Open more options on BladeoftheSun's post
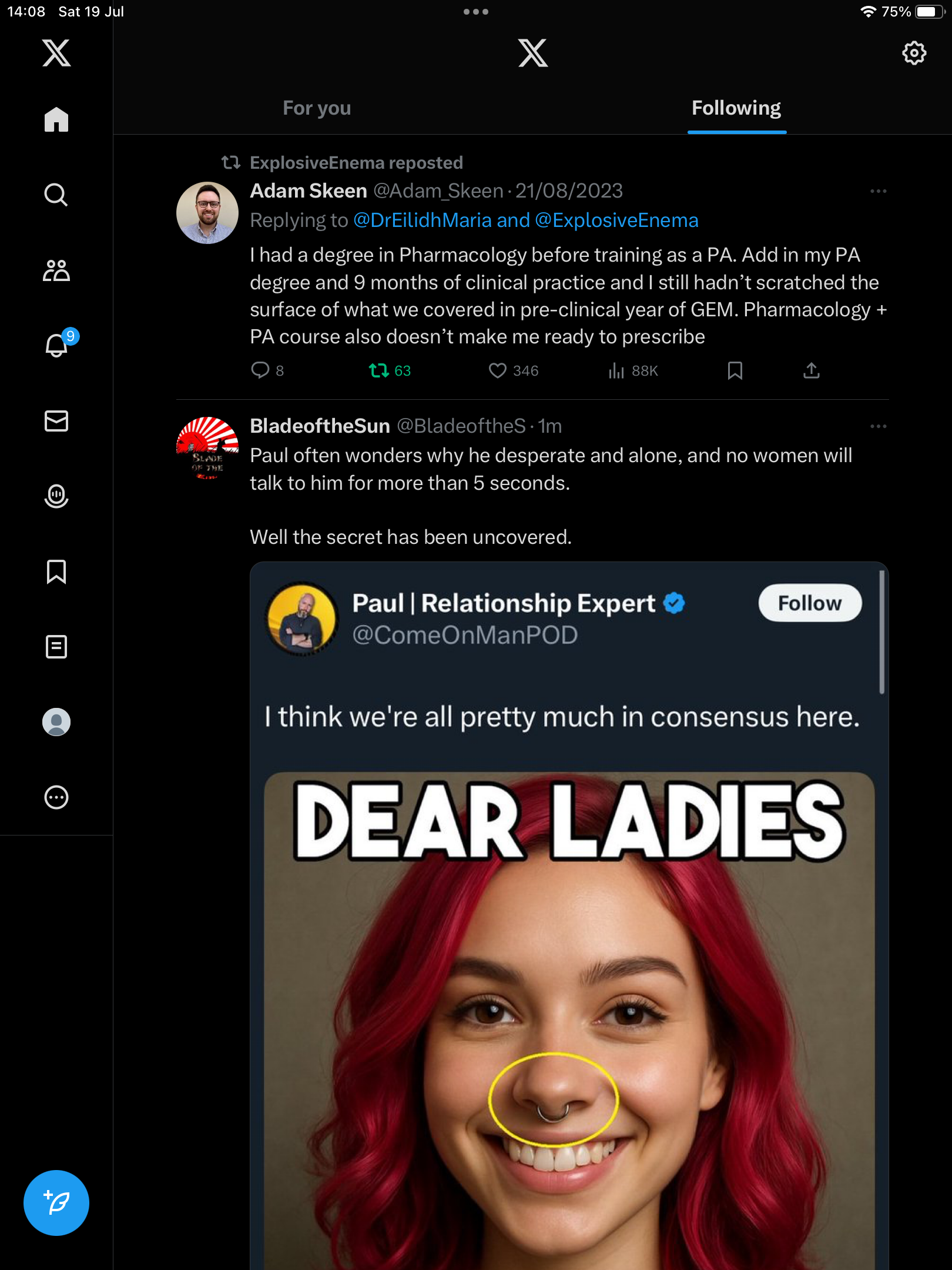The image size is (952, 1270). point(879,426)
